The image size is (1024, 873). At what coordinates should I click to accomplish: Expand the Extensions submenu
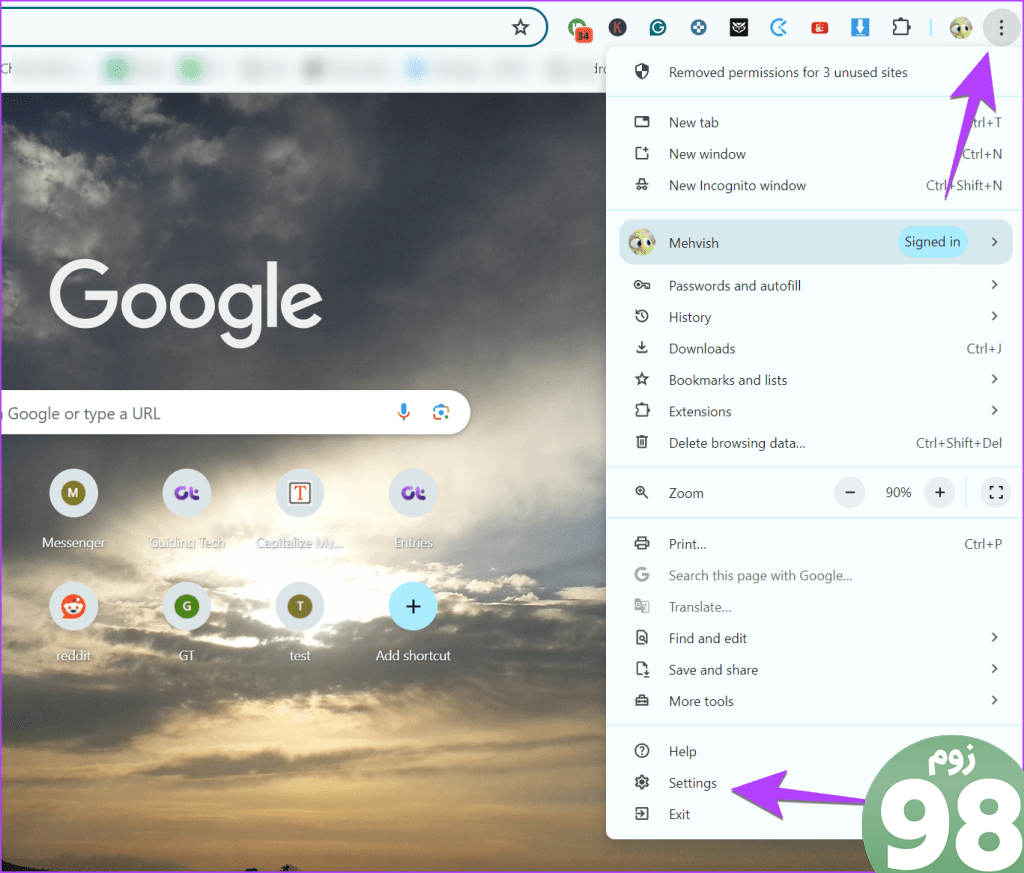[x=814, y=411]
